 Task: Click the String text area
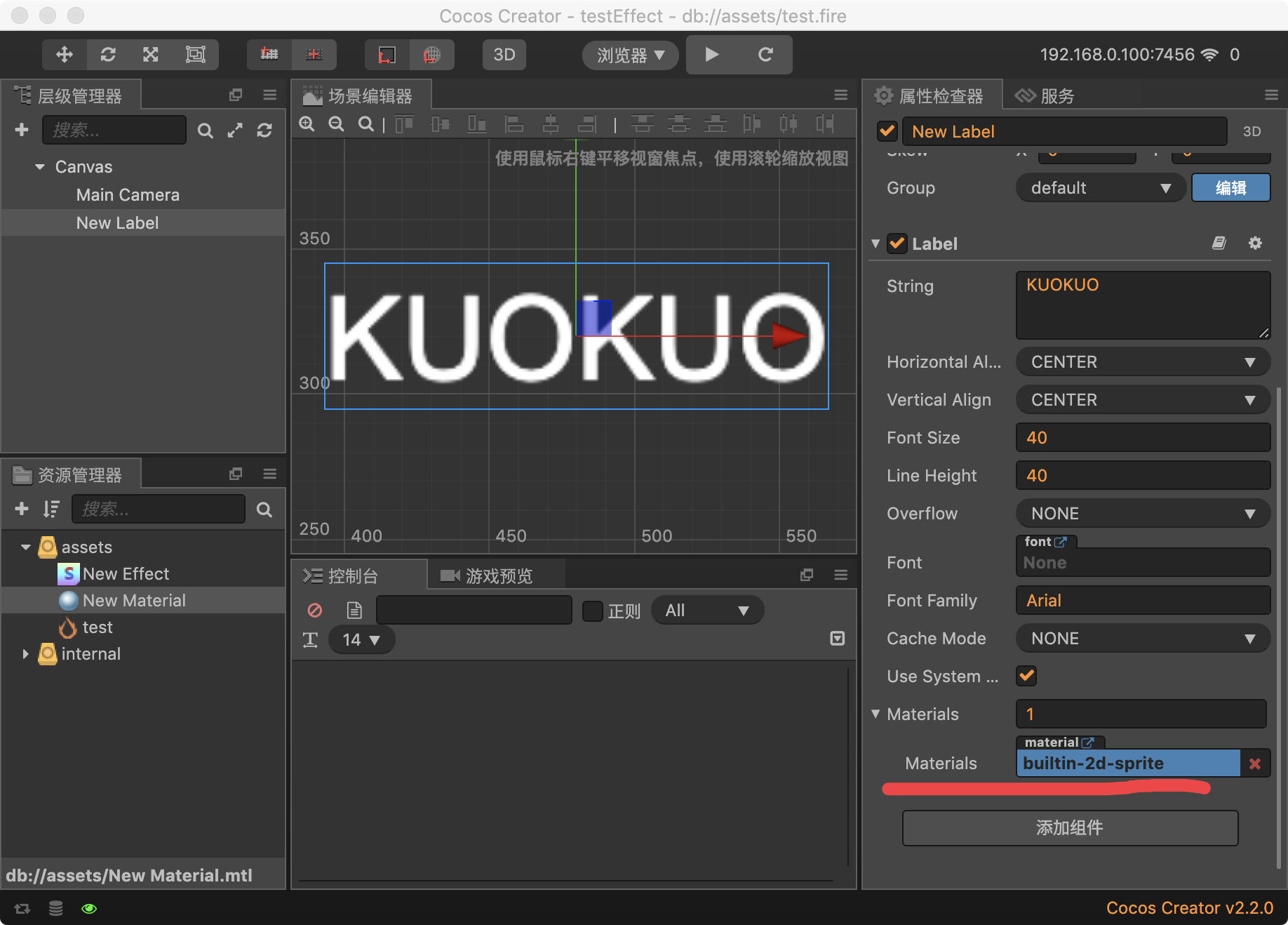coord(1143,305)
